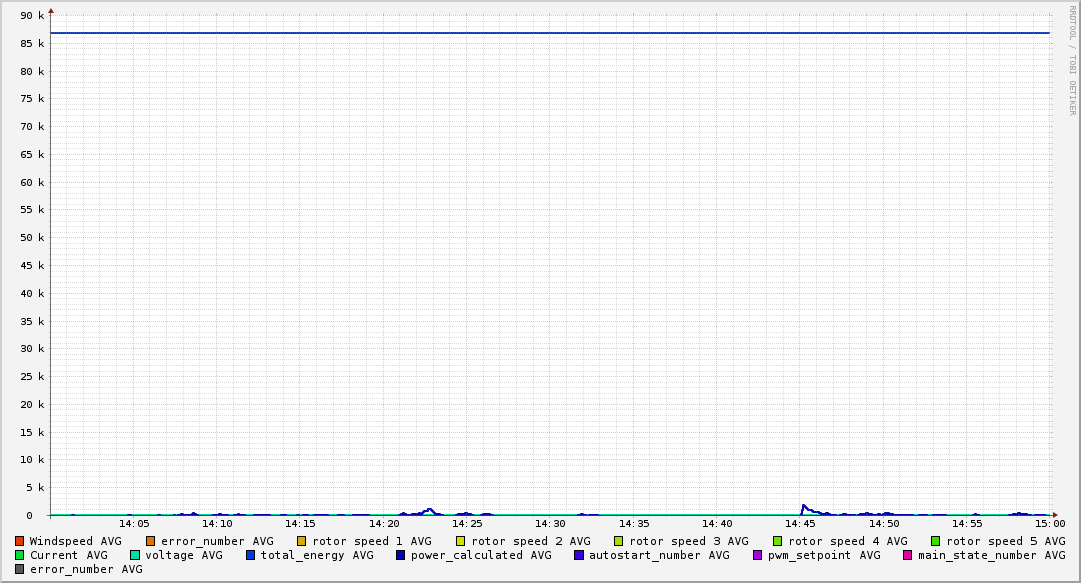
Task: Click the orange error_number AVG legend swatch
Action: pos(151,541)
